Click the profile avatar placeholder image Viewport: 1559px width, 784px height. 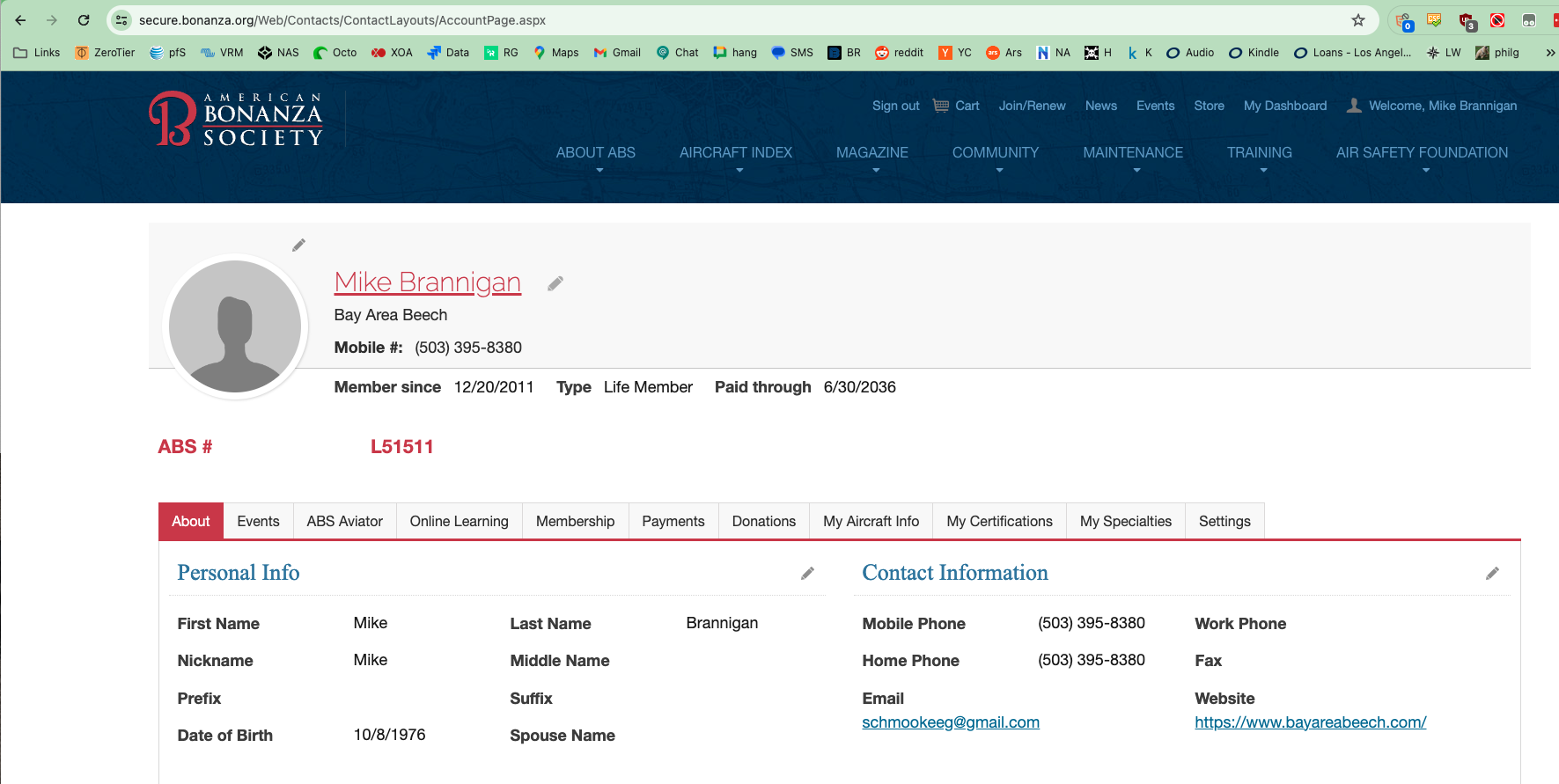tap(235, 326)
